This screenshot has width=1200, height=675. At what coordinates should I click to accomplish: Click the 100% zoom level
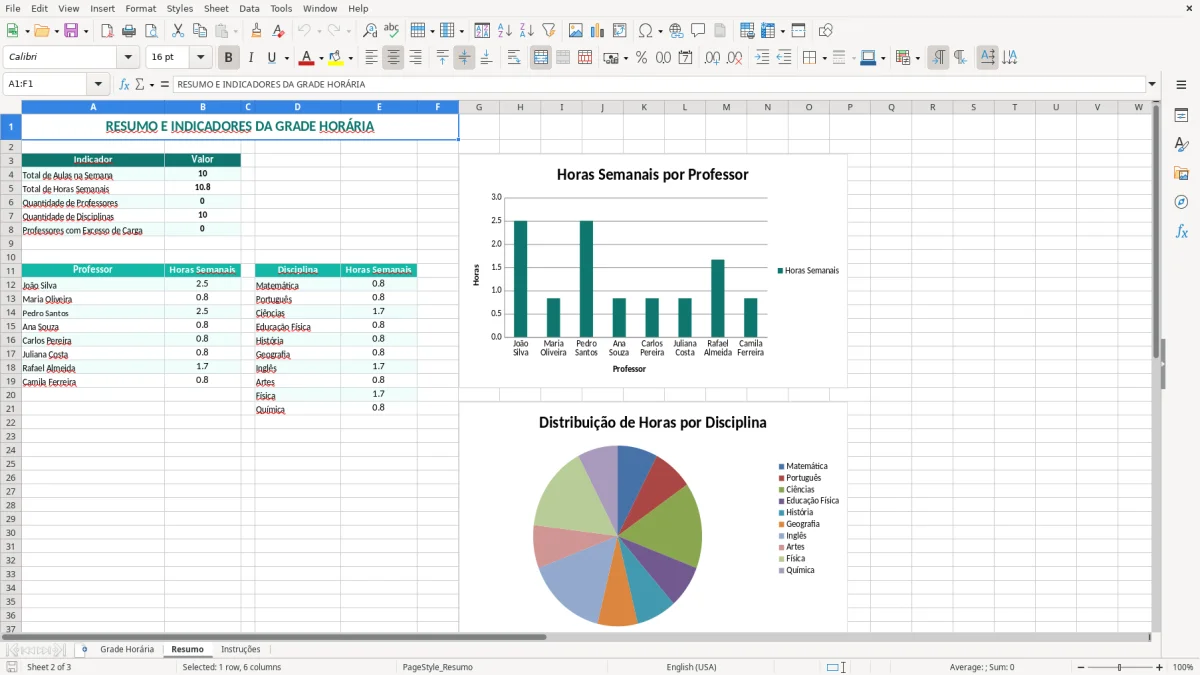1183,667
